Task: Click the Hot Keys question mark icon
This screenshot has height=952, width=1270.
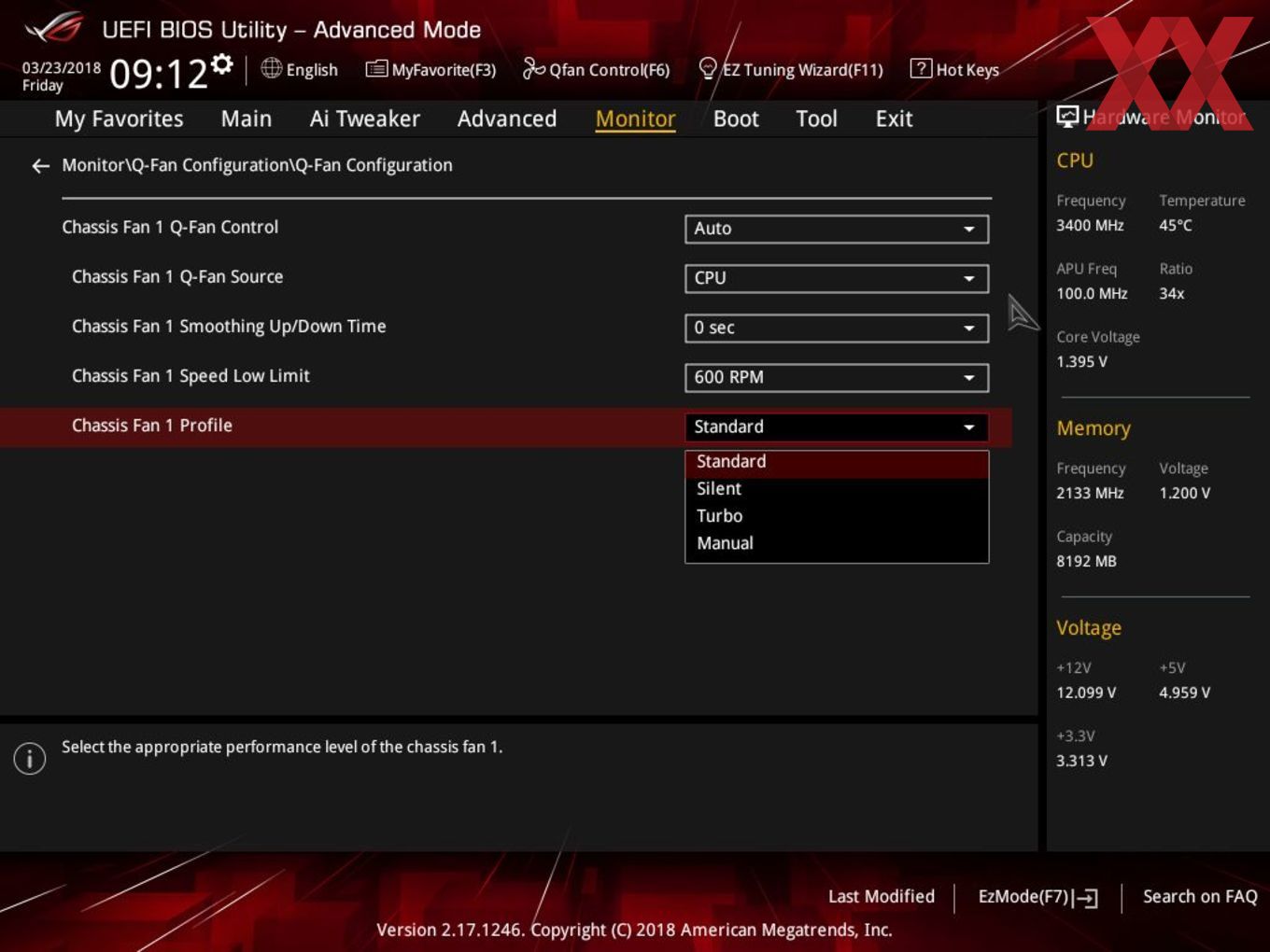Action: (x=921, y=68)
